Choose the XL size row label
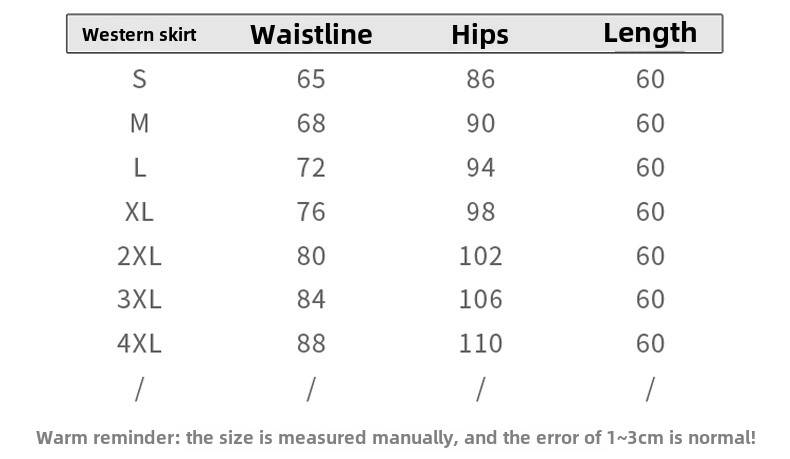This screenshot has width=790, height=459. (139, 211)
